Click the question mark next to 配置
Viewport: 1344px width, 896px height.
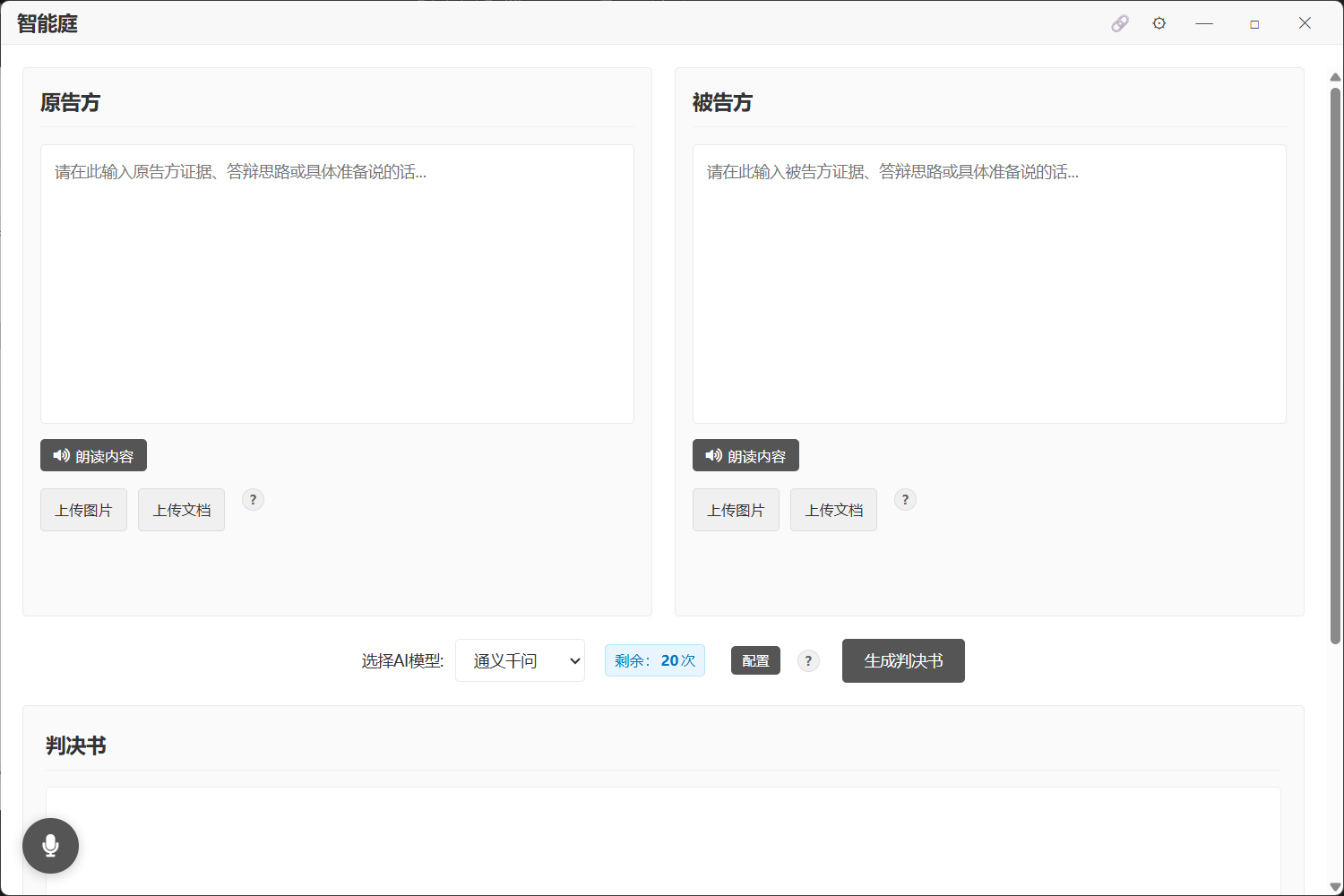pyautogui.click(x=808, y=660)
